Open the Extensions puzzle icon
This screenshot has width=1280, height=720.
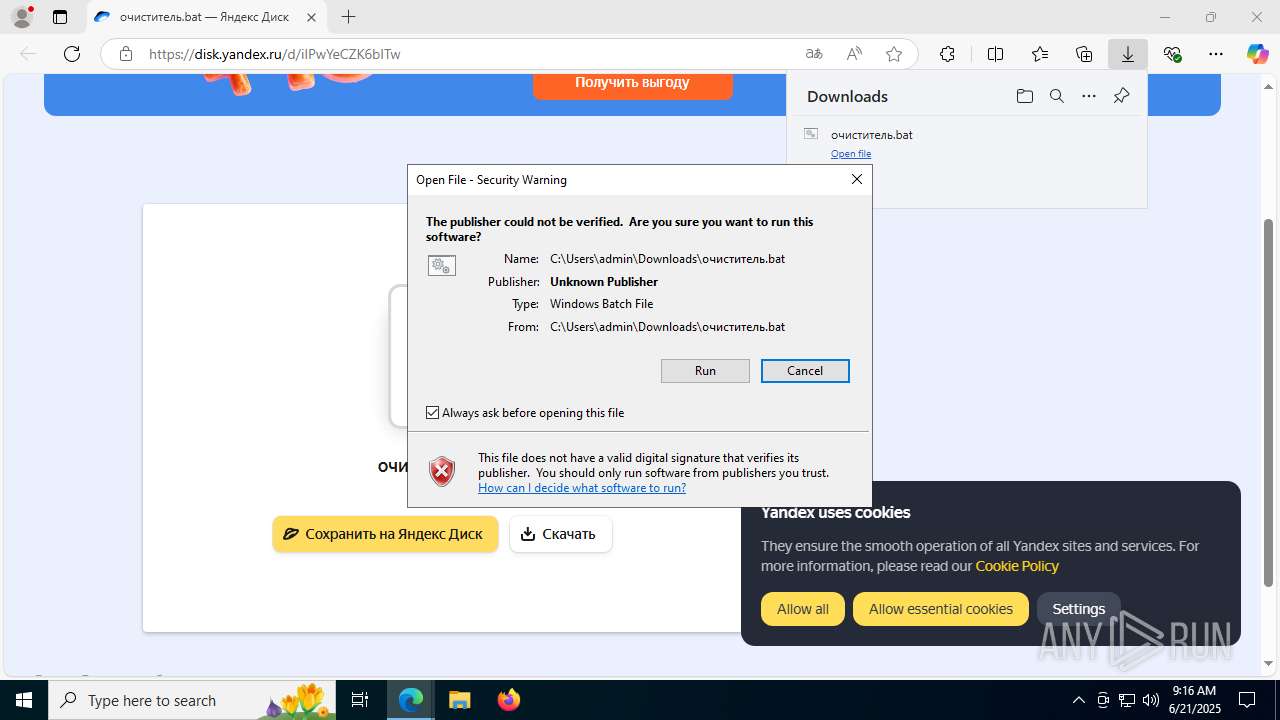[947, 54]
